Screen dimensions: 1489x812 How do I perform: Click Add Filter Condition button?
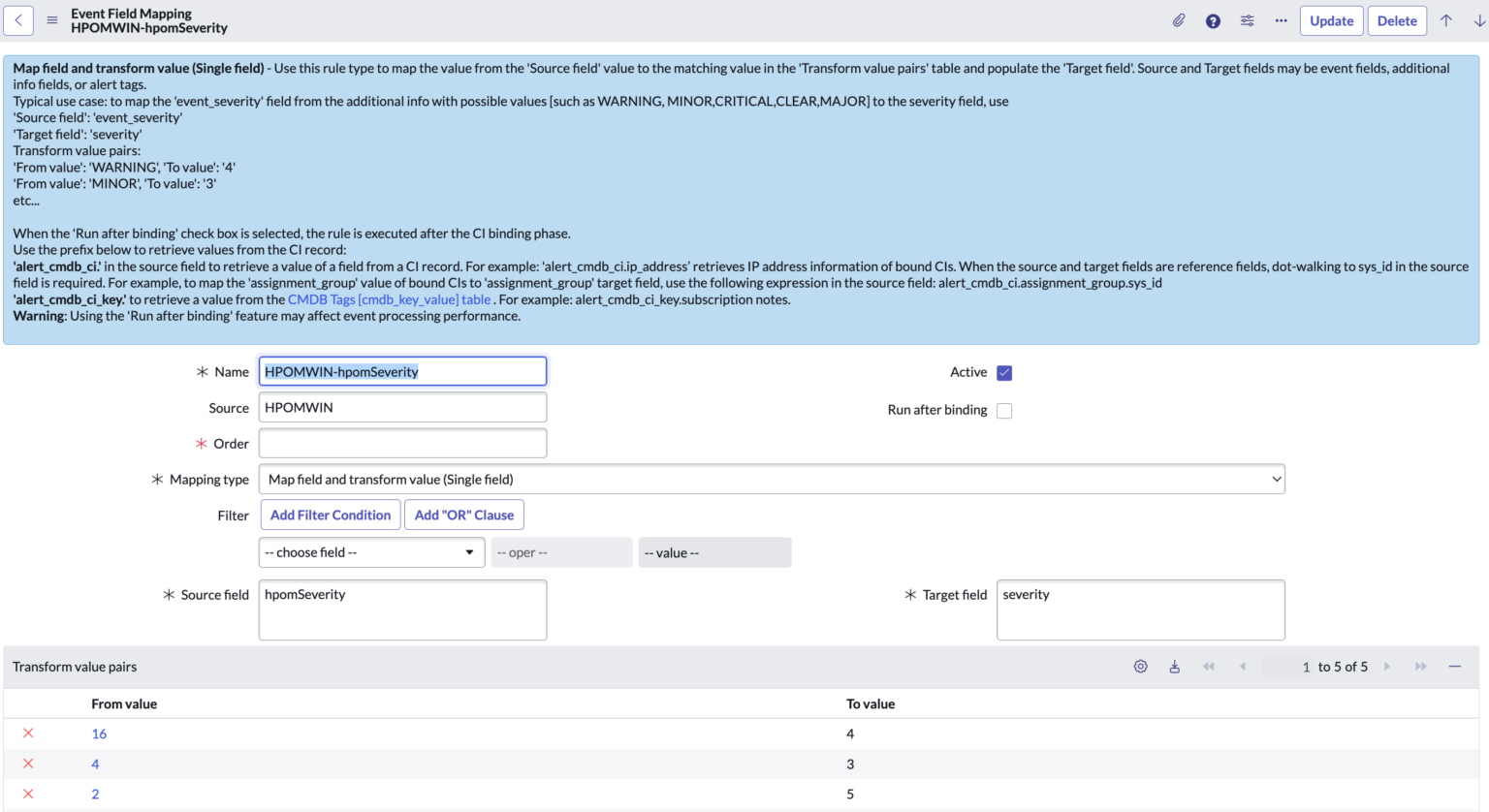tap(331, 515)
